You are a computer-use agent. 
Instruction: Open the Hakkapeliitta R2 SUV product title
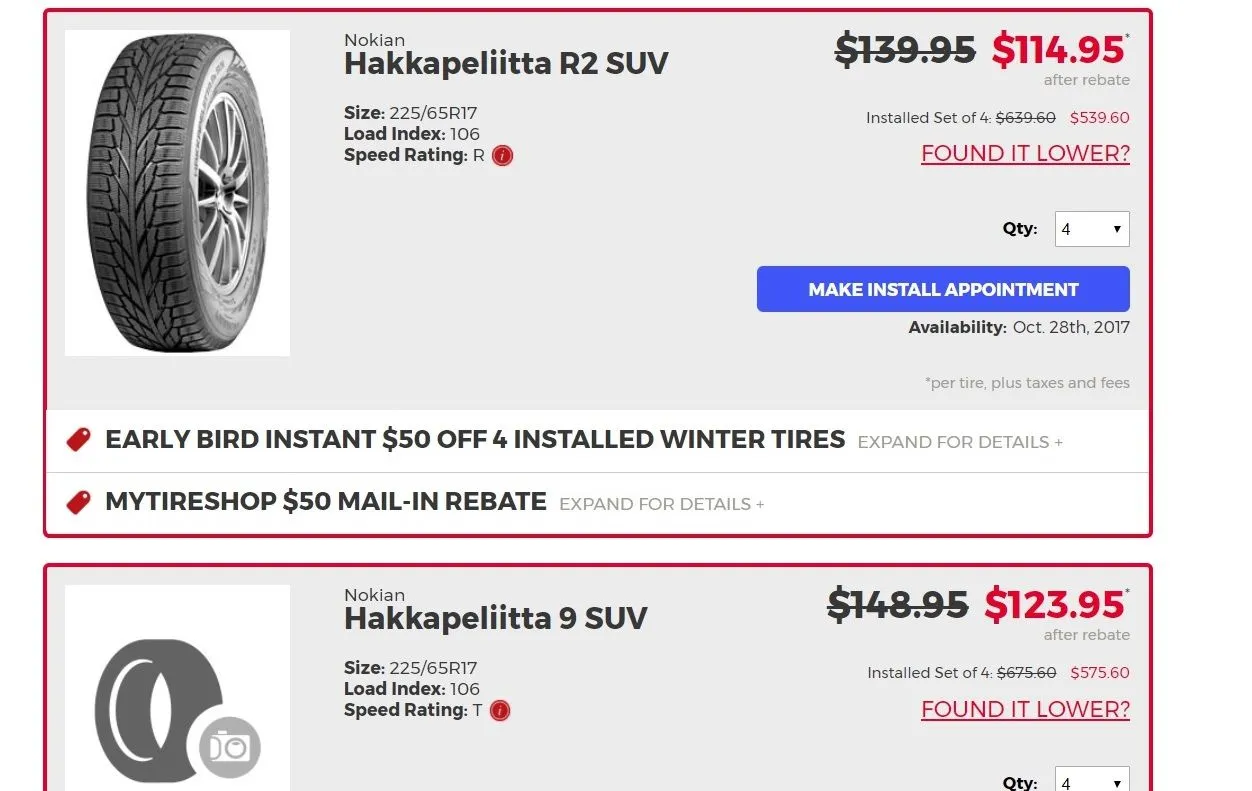506,64
